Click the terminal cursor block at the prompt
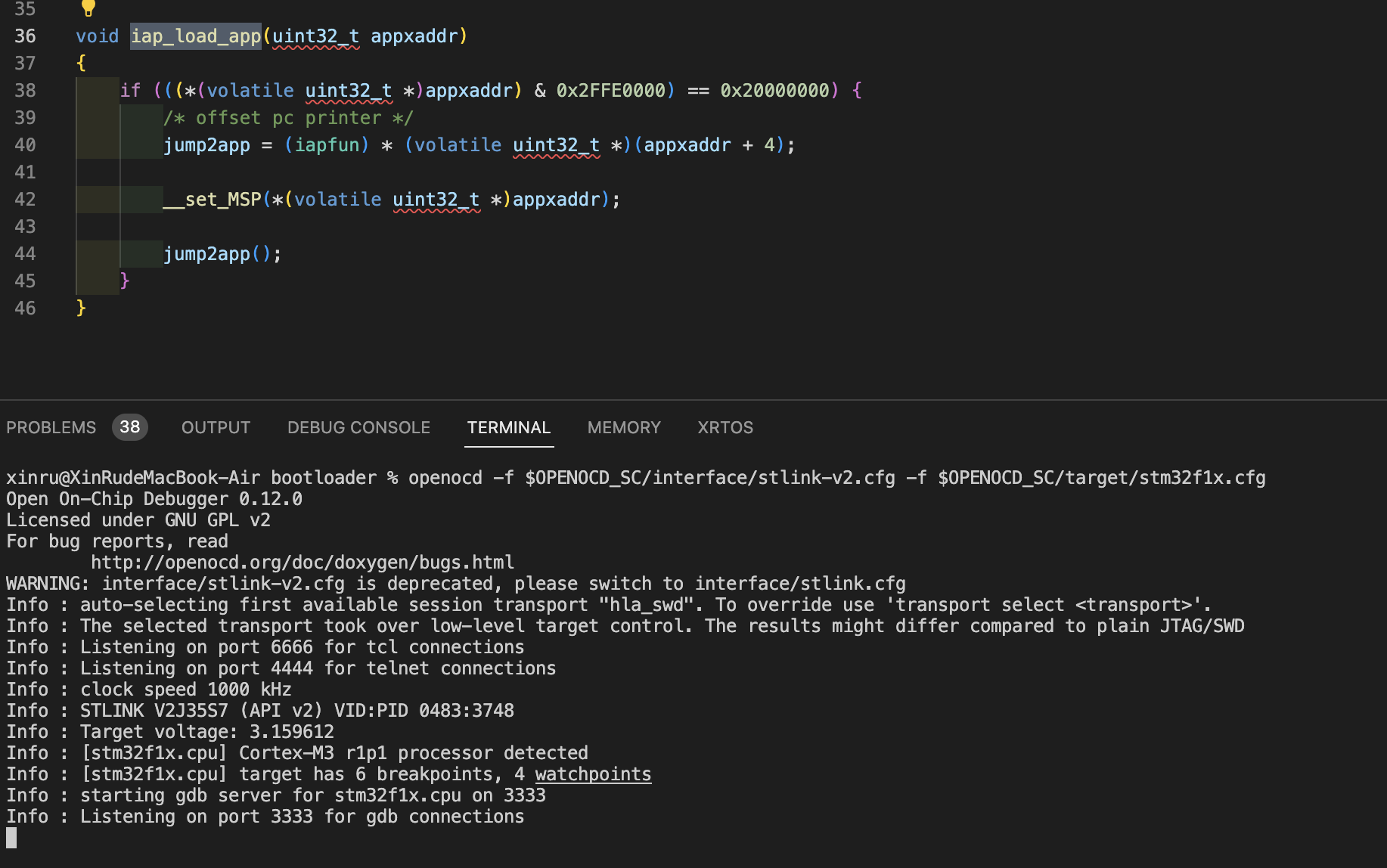This screenshot has height=868, width=1387. pos(11,838)
